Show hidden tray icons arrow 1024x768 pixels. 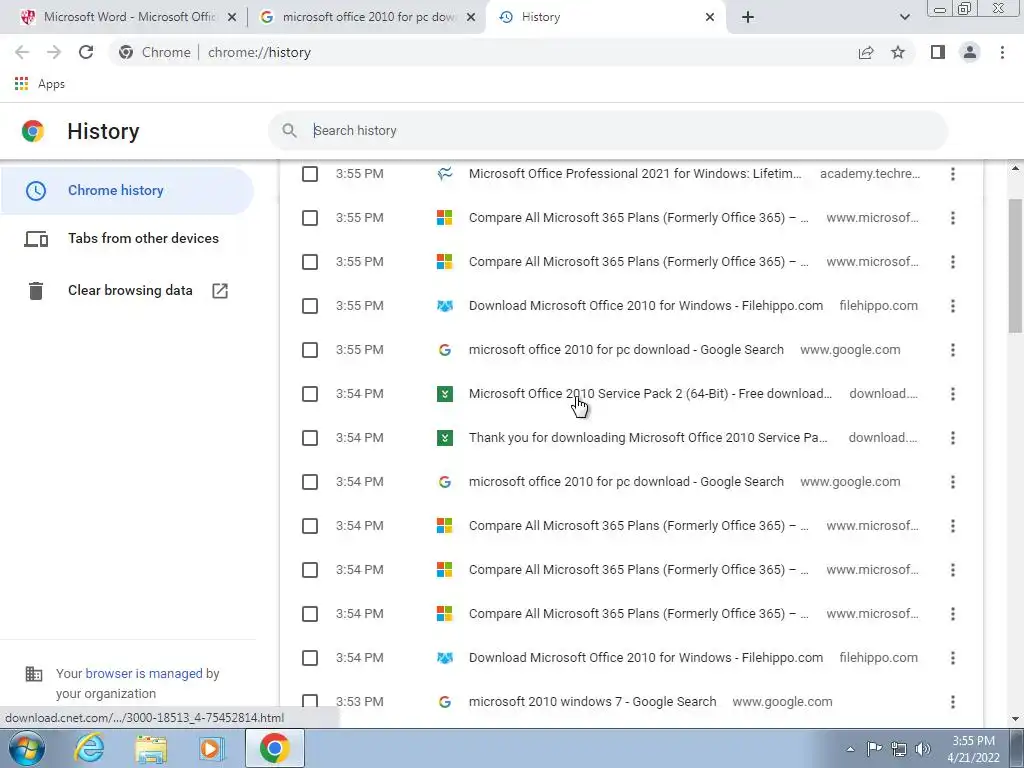pos(850,749)
